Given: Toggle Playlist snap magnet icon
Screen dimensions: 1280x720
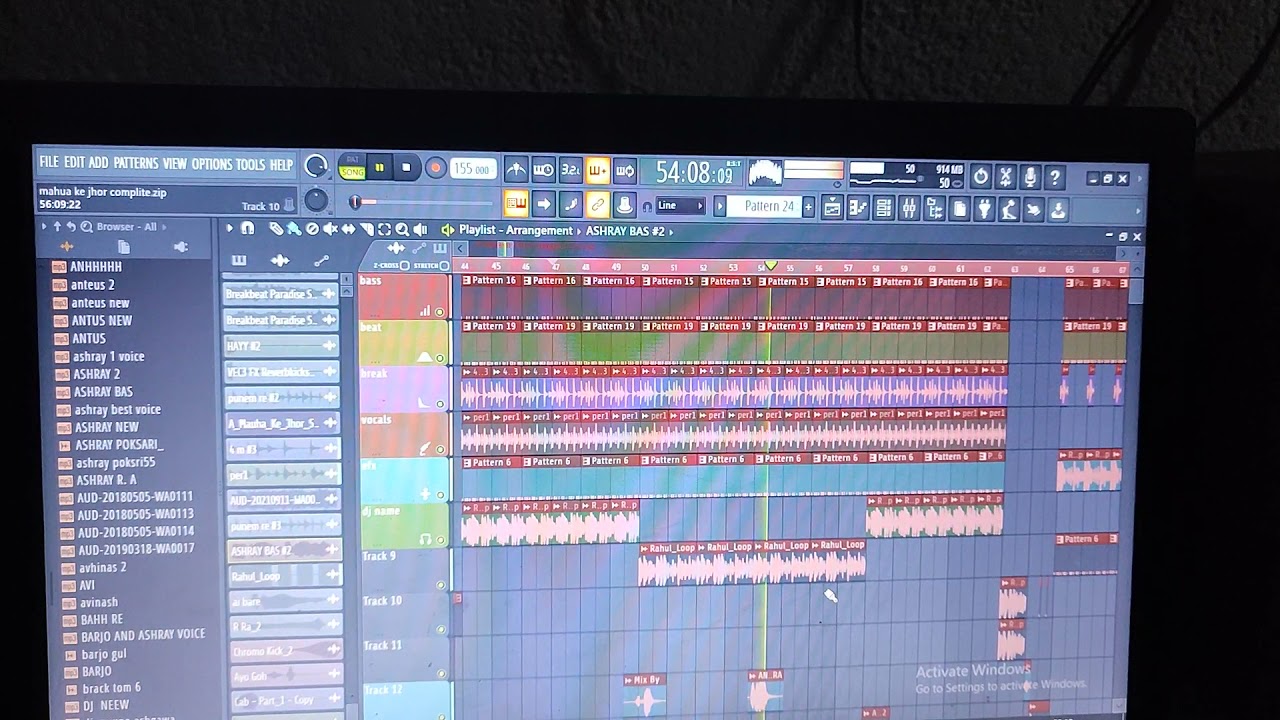Looking at the screenshot, I should (247, 228).
